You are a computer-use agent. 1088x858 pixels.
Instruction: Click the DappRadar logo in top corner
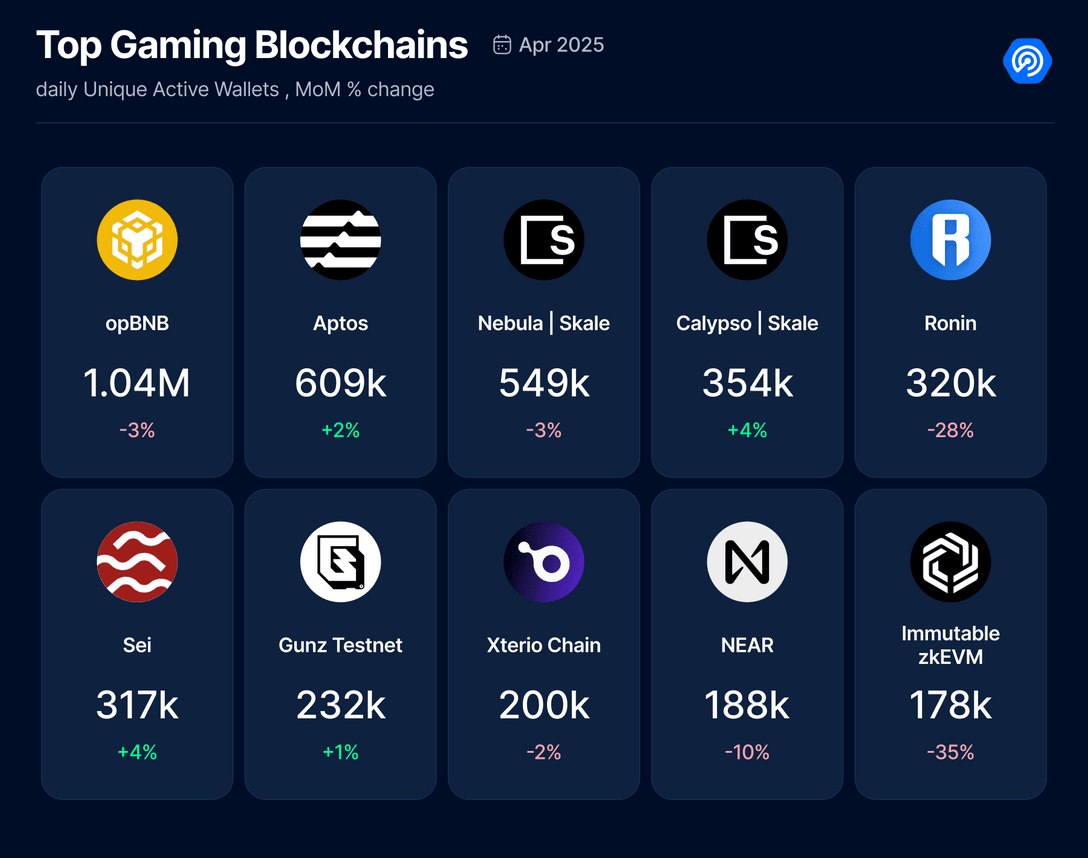point(1027,61)
